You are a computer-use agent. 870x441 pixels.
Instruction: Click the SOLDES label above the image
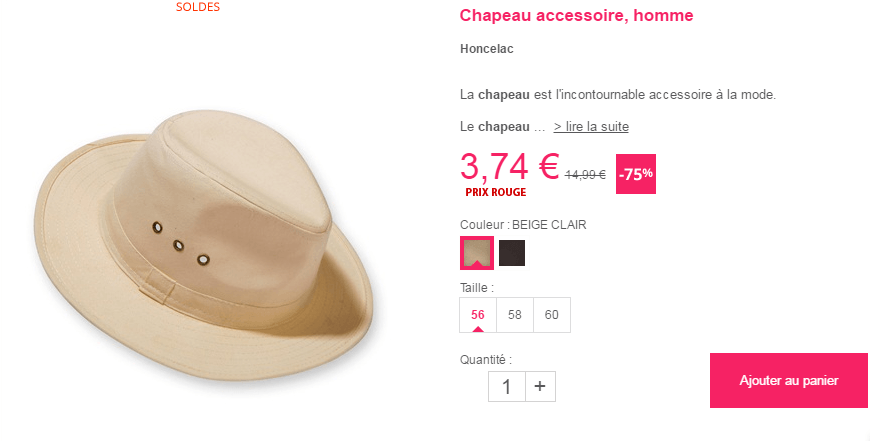(198, 7)
